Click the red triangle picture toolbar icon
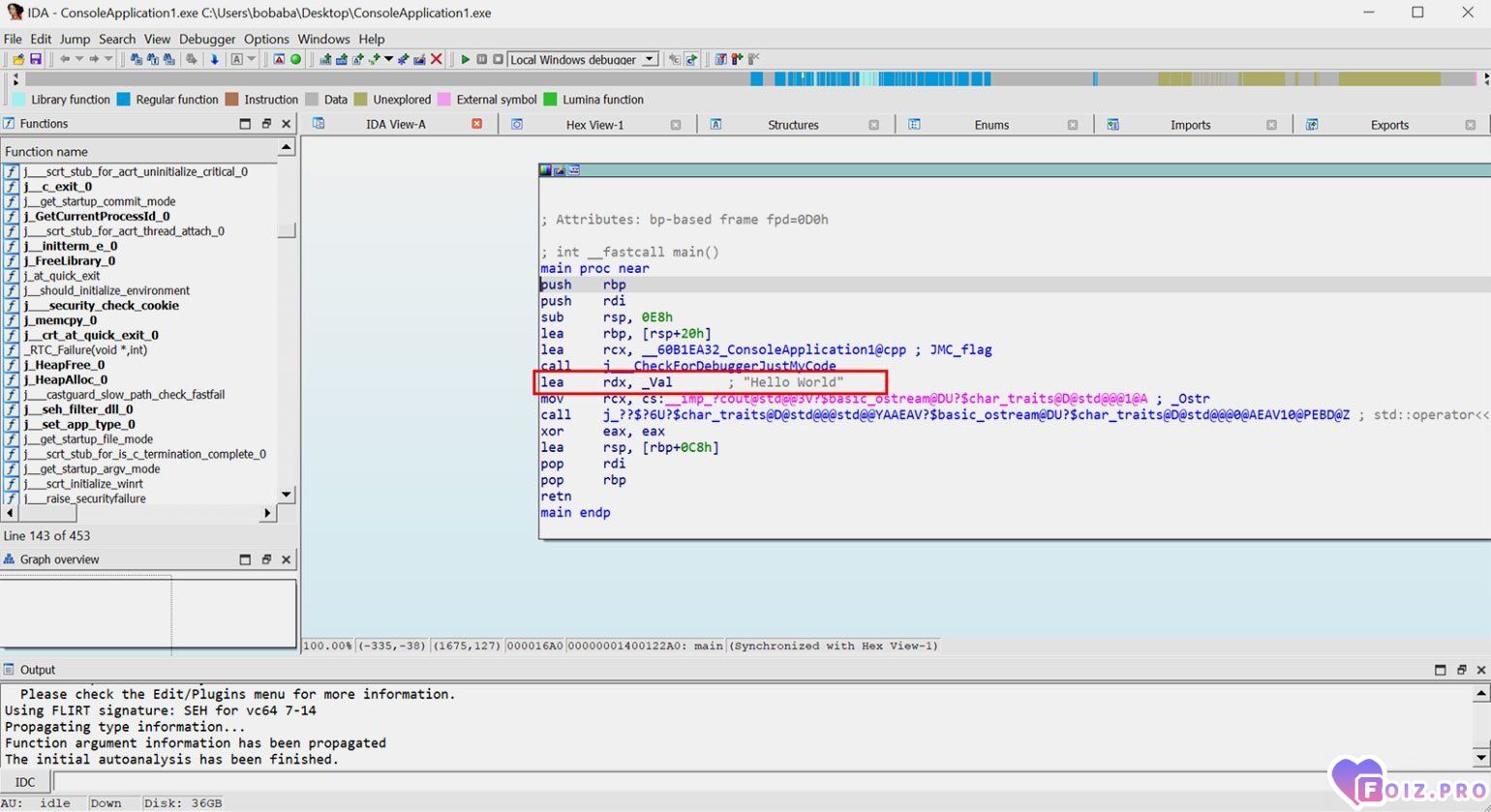The width and height of the screenshot is (1491, 812). click(279, 59)
